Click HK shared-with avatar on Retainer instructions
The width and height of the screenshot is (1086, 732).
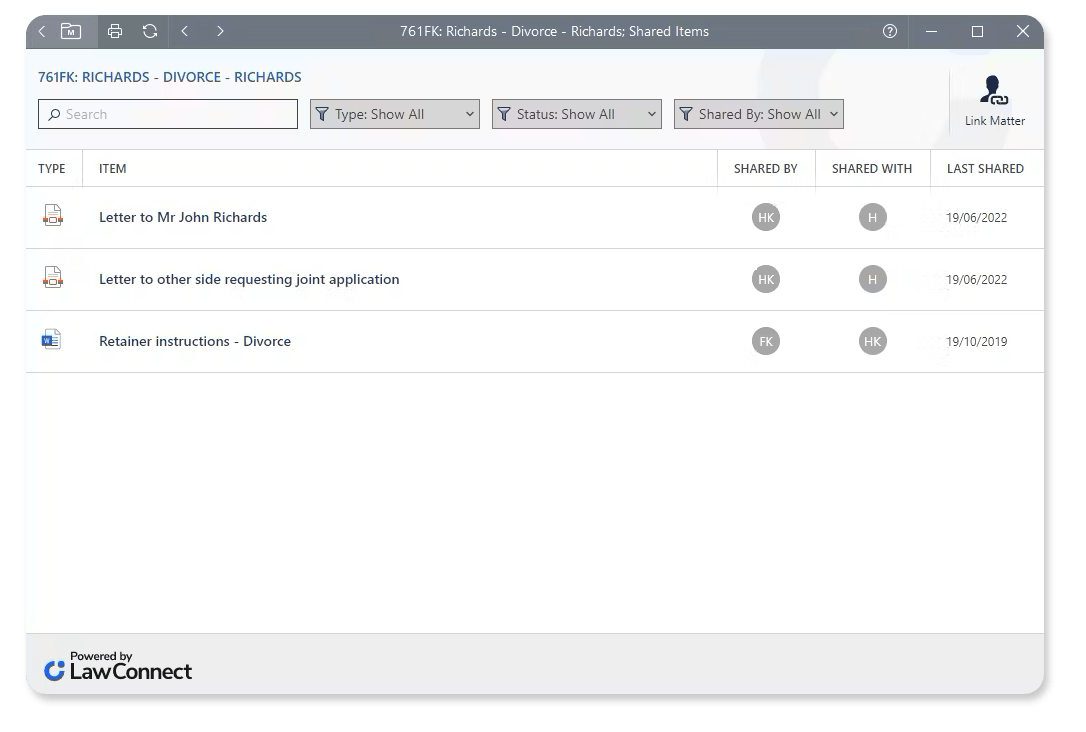(x=873, y=341)
